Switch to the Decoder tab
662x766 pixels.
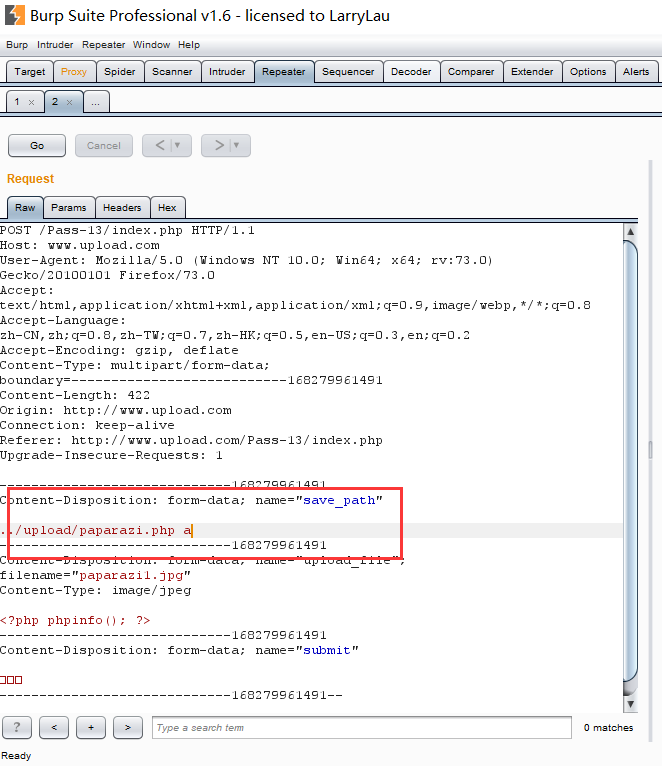[411, 72]
